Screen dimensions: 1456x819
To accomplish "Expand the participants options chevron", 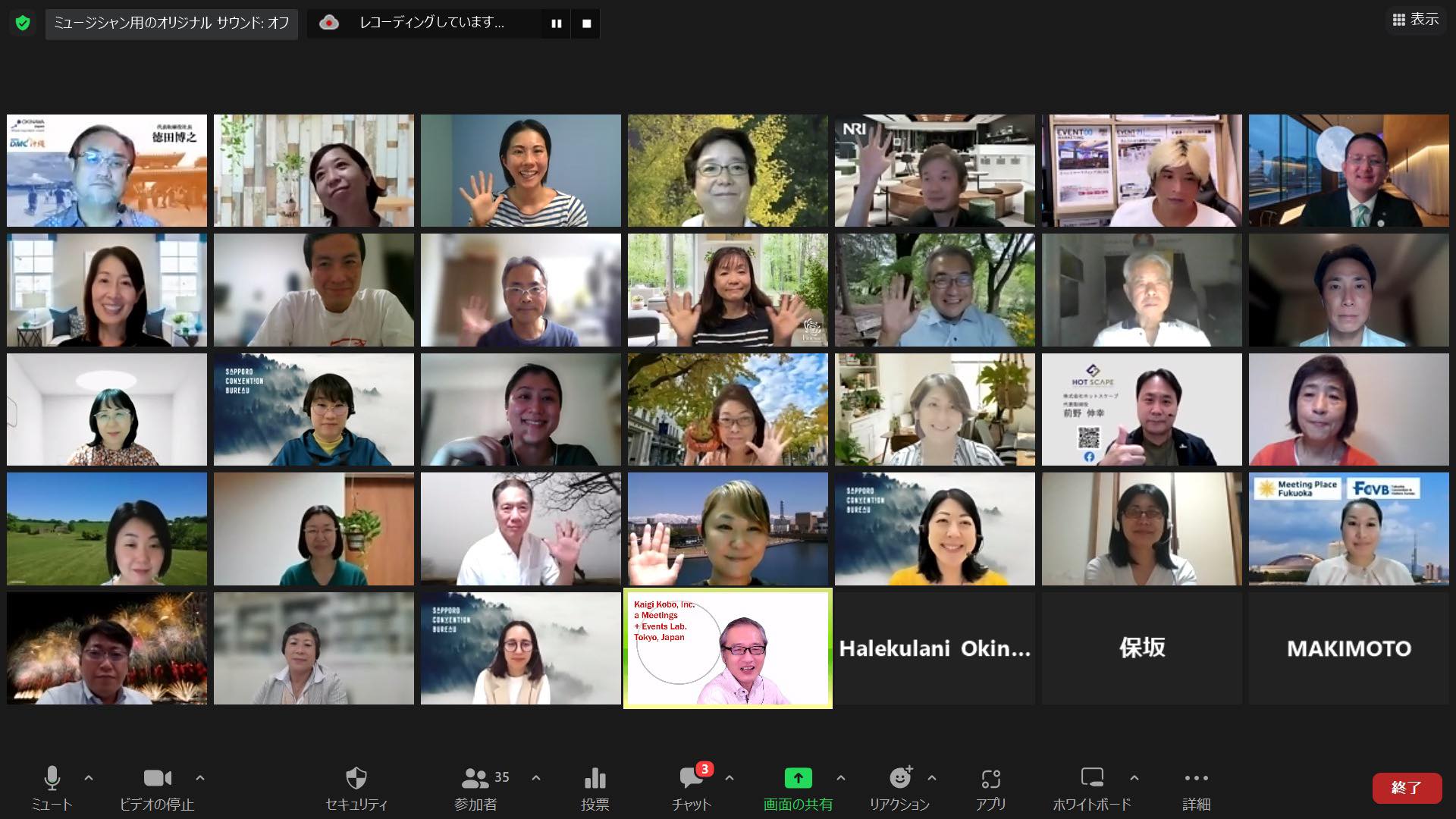I will [x=536, y=778].
